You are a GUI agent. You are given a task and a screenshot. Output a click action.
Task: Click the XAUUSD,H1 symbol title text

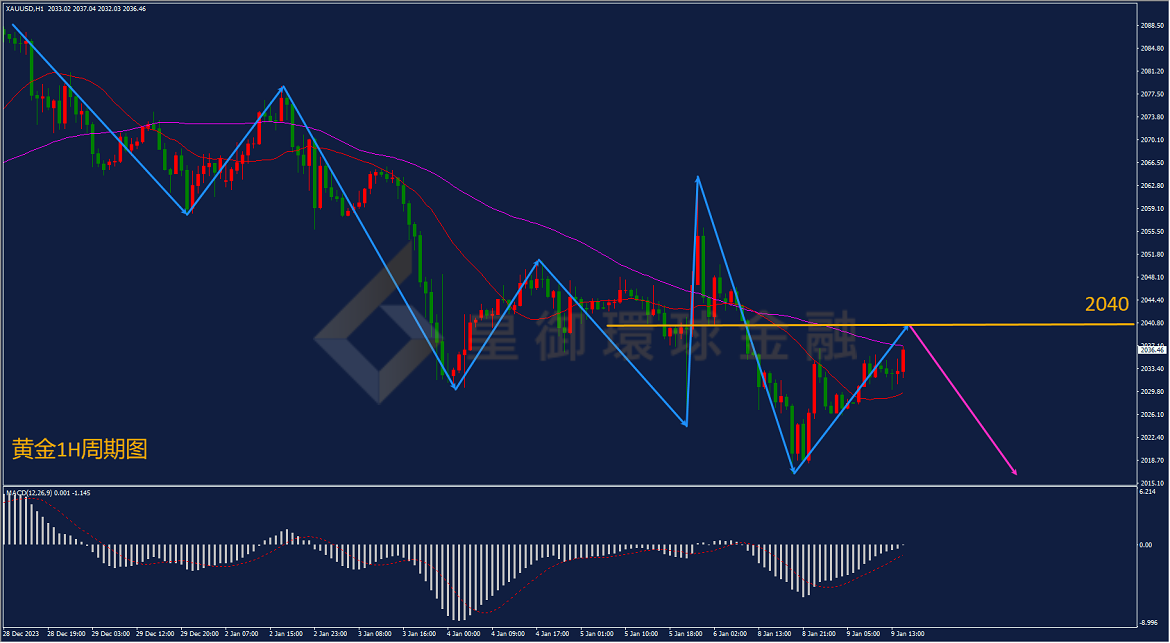click(24, 9)
